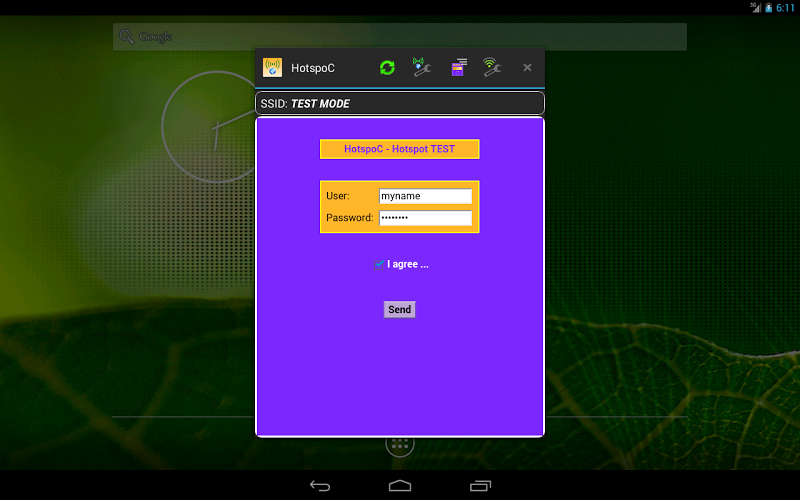Image resolution: width=800 pixels, height=500 pixels.
Task: Click the Password input field
Action: [426, 218]
